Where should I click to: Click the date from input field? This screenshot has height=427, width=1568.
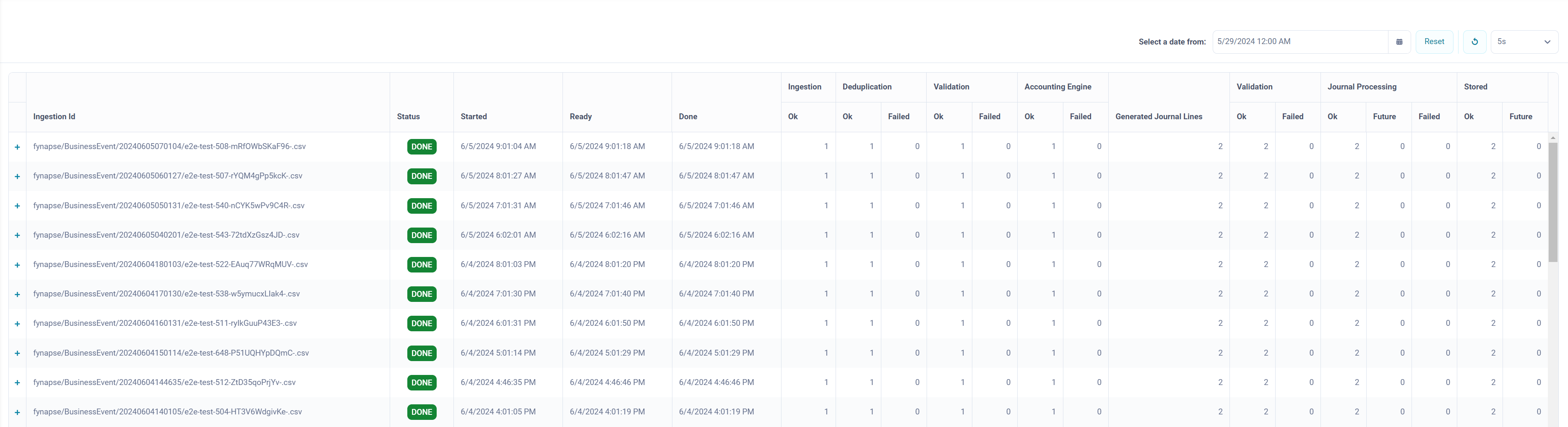pos(1300,42)
